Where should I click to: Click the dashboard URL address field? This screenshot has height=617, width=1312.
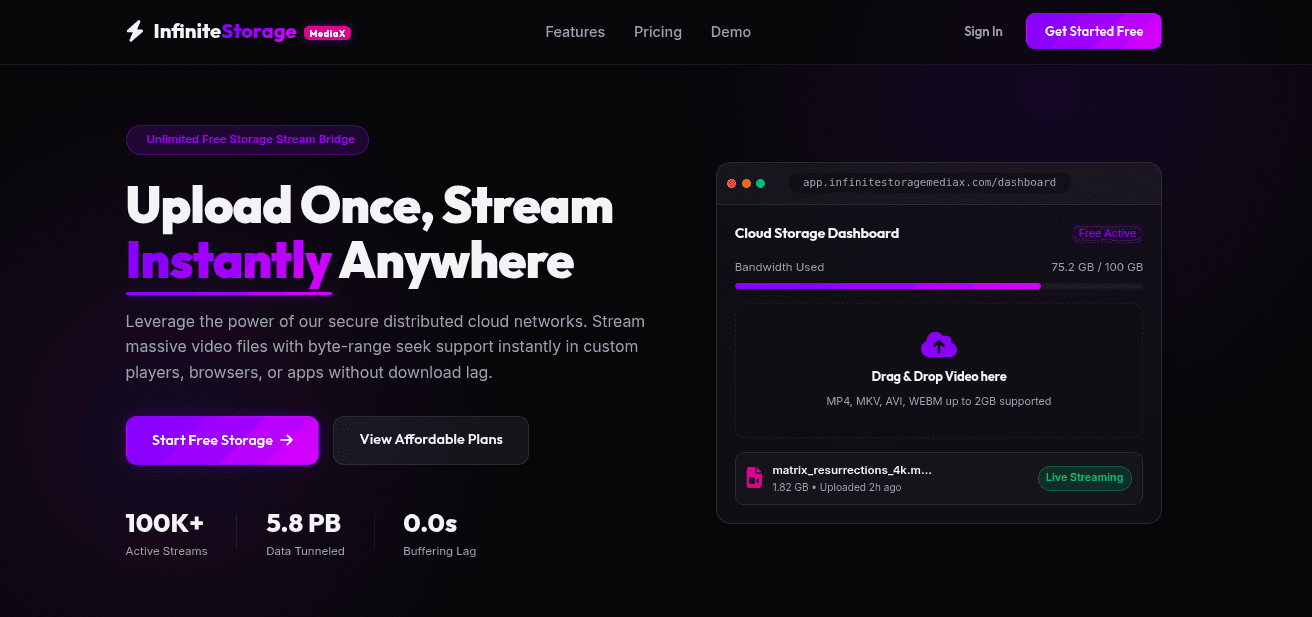click(929, 183)
